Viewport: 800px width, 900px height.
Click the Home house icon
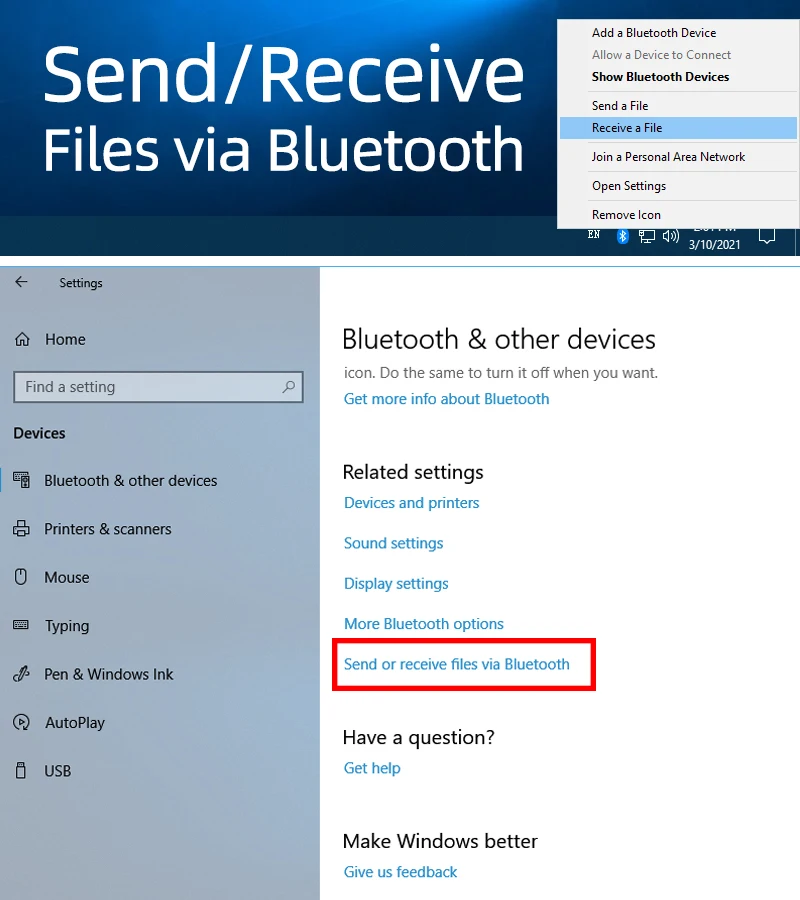point(22,339)
